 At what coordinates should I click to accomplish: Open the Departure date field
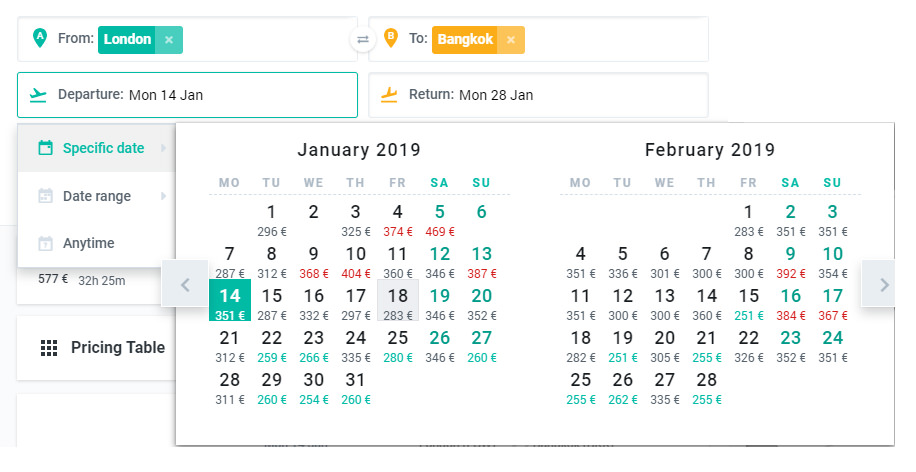click(x=187, y=95)
